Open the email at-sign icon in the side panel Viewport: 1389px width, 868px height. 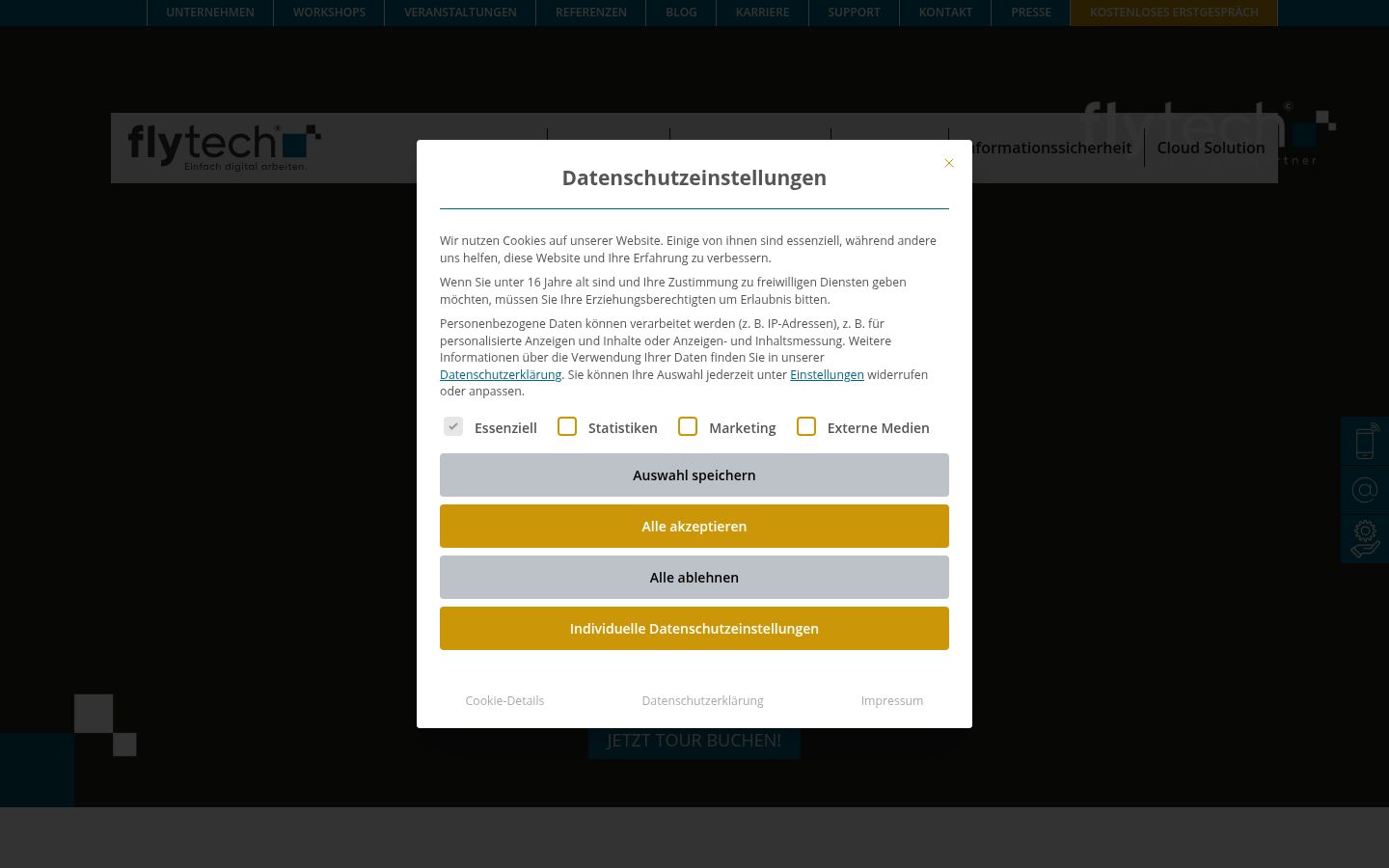pyautogui.click(x=1365, y=491)
